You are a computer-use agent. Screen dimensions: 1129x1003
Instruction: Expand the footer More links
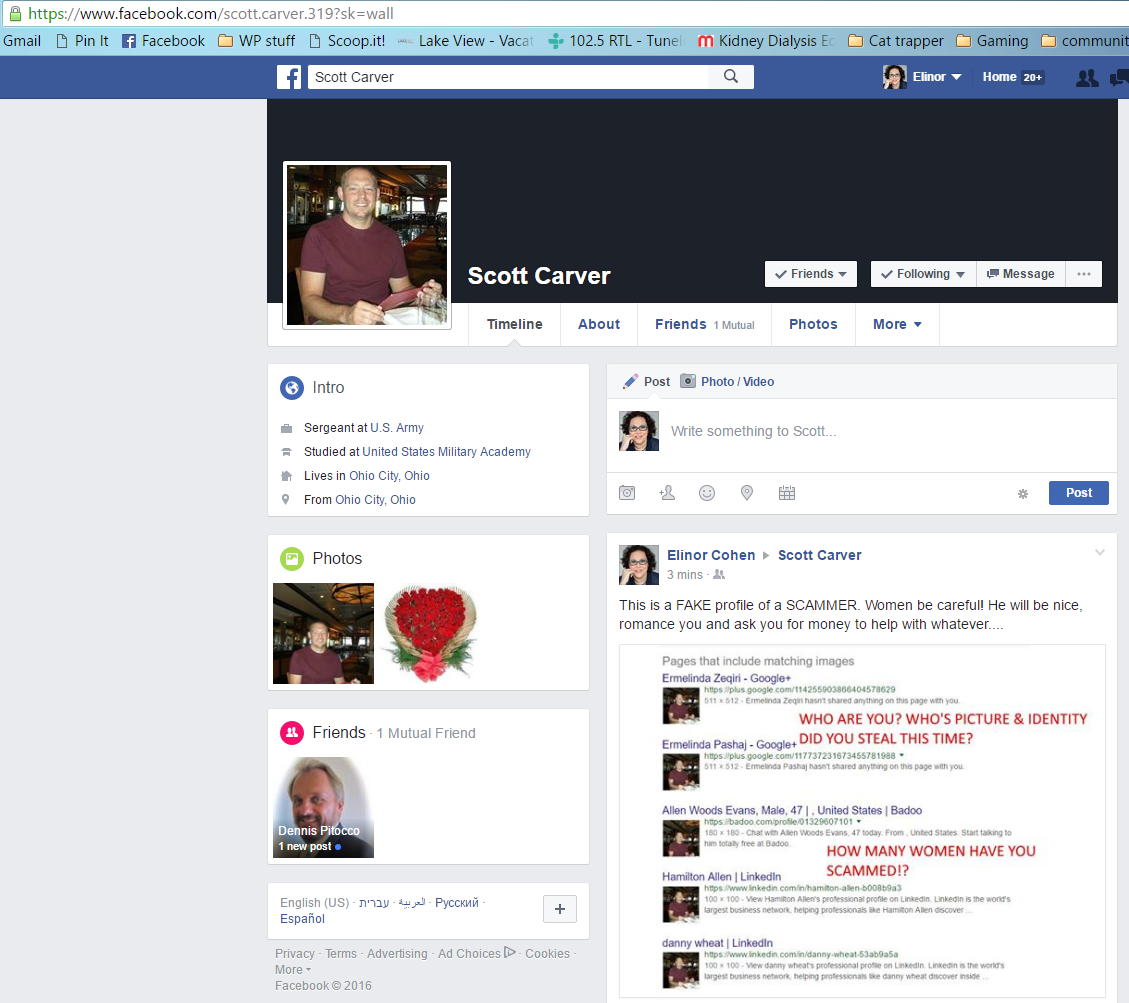293,970
